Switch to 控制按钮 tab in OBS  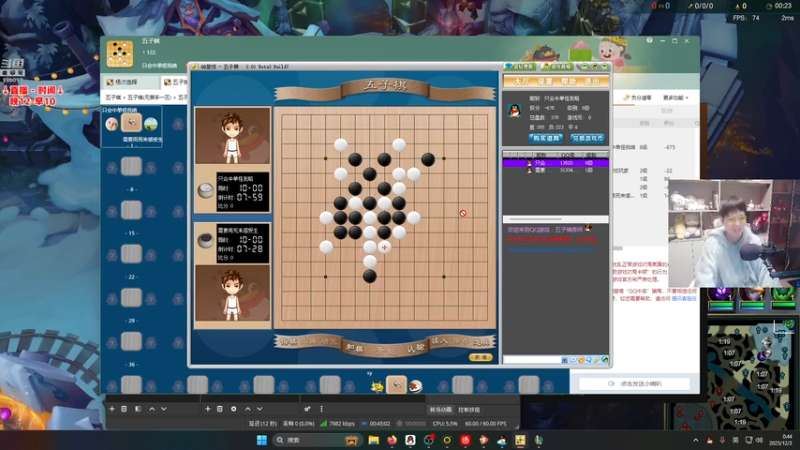(469, 410)
